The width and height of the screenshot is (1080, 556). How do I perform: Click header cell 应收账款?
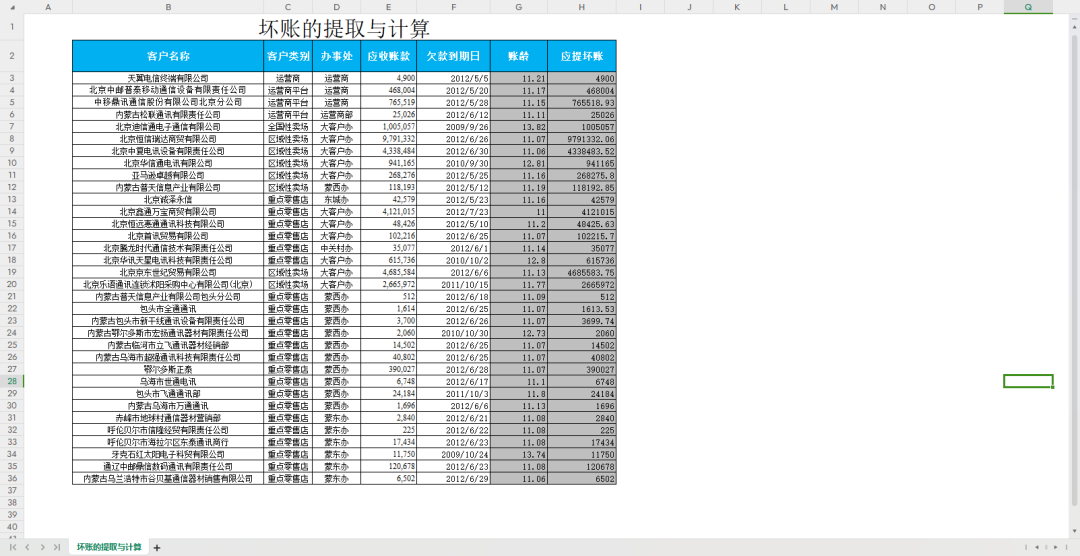(x=388, y=56)
